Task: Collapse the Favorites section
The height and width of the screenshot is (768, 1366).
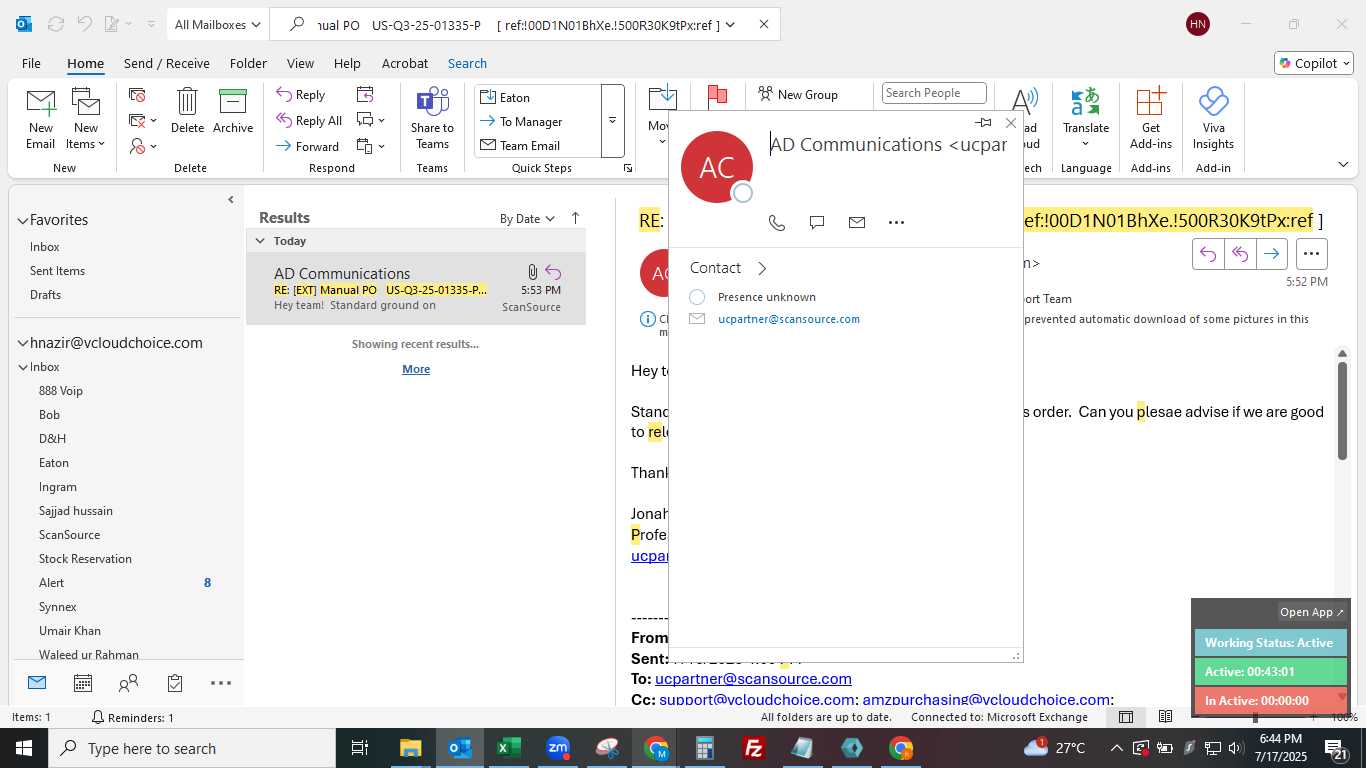Action: click(22, 220)
